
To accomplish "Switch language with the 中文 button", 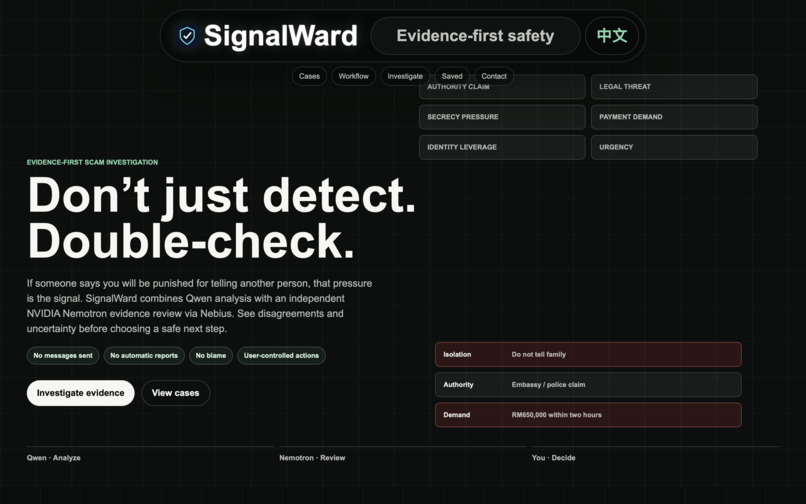I will (x=612, y=36).
